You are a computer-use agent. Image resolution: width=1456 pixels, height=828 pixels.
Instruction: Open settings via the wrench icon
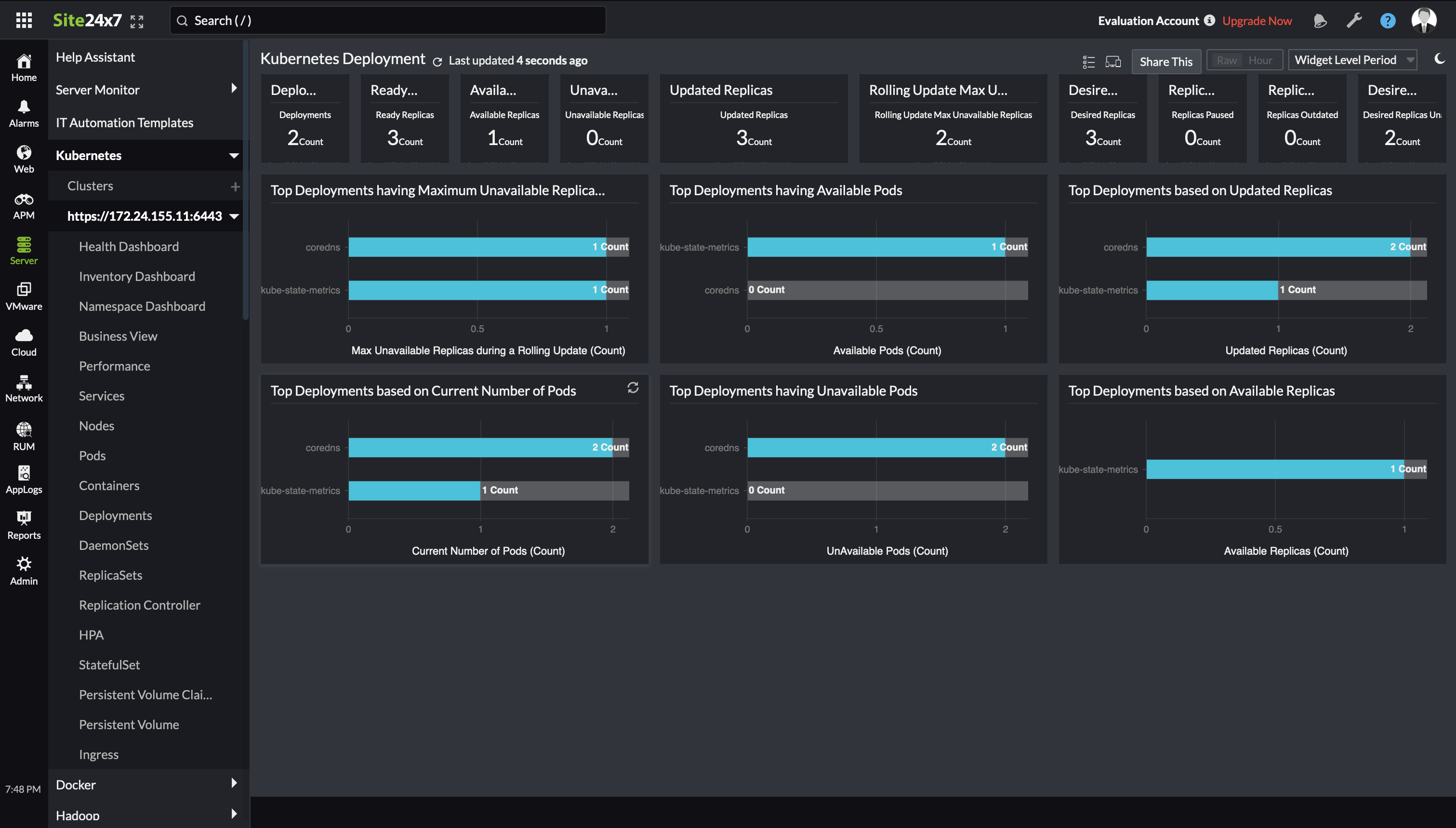pyautogui.click(x=1354, y=20)
